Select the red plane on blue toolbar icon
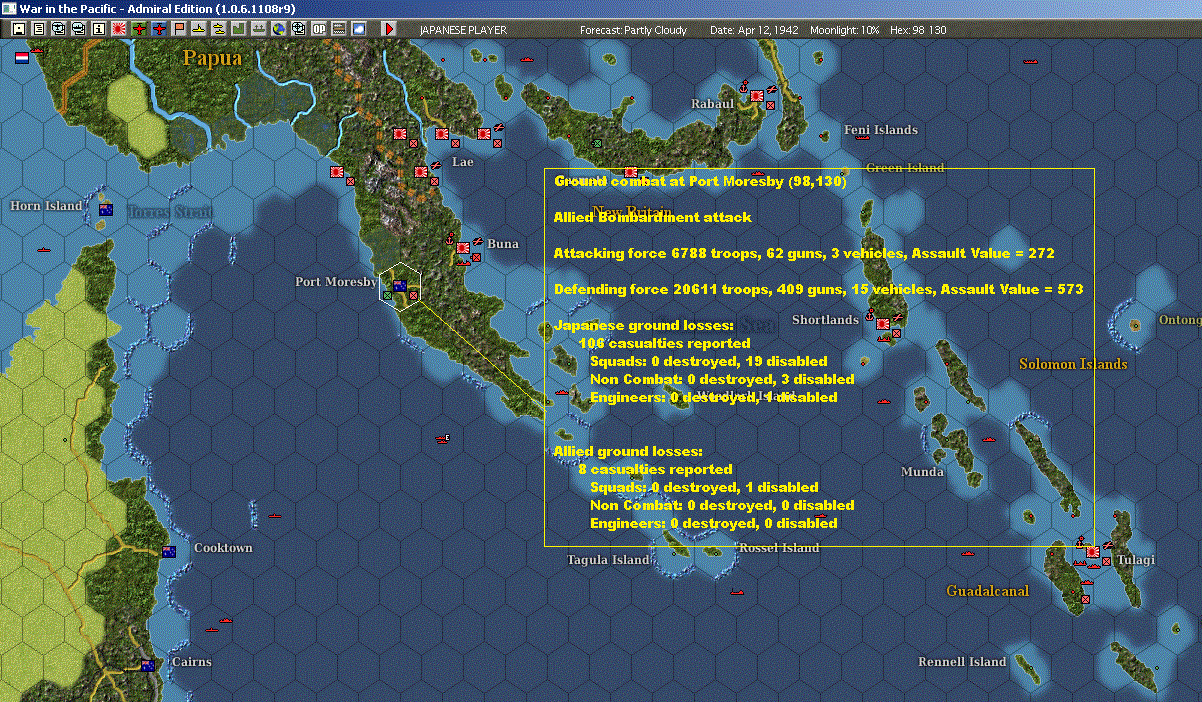The image size is (1202, 702). point(159,30)
